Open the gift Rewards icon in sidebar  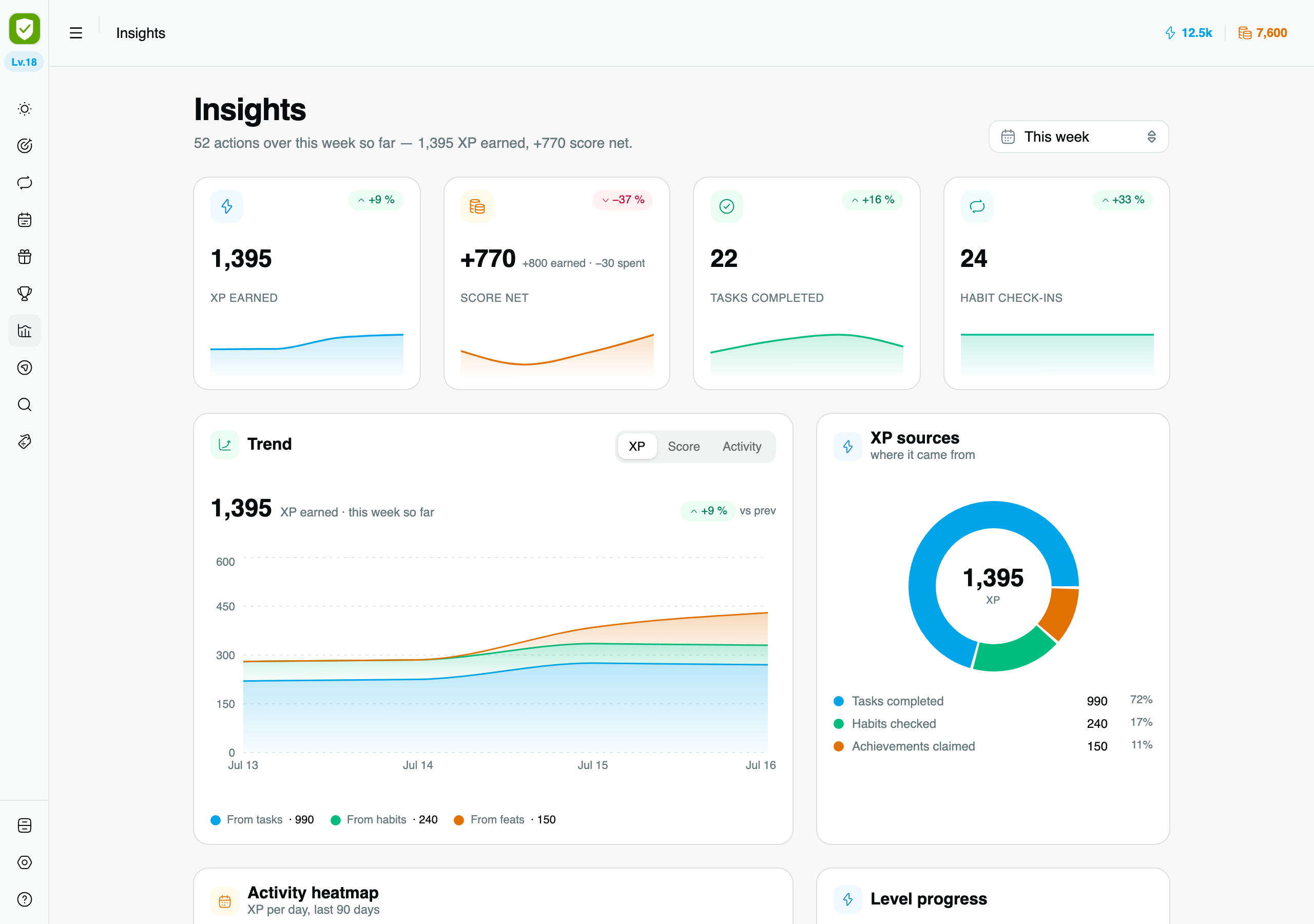(25, 257)
